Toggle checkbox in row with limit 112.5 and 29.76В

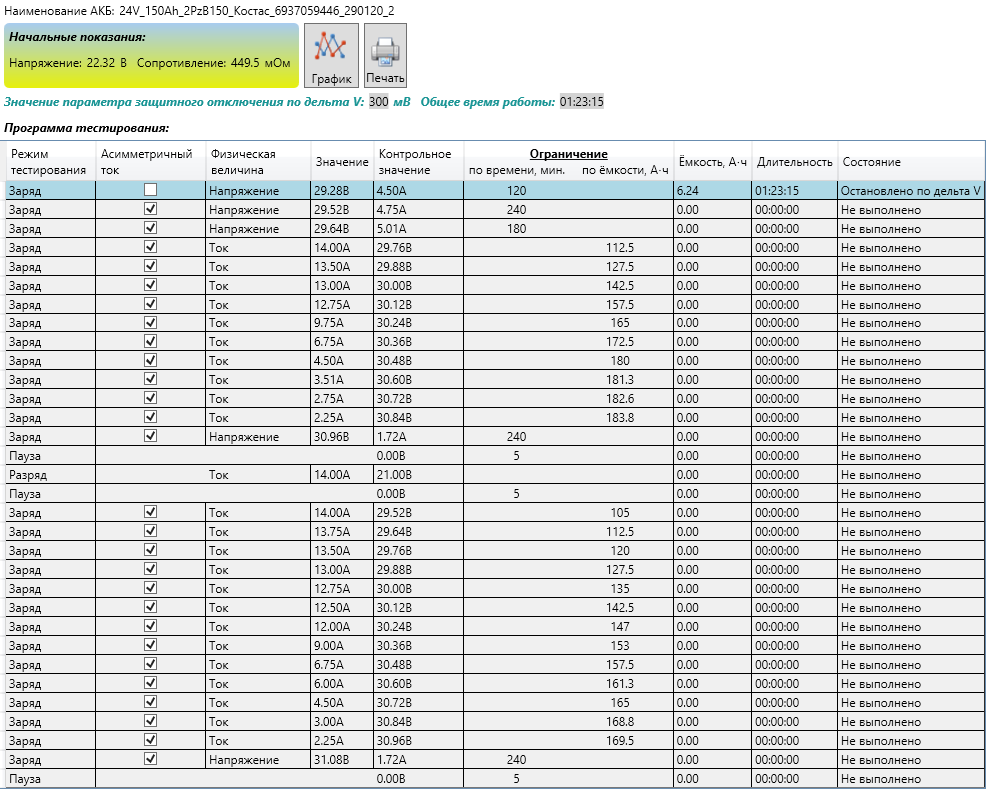point(150,247)
